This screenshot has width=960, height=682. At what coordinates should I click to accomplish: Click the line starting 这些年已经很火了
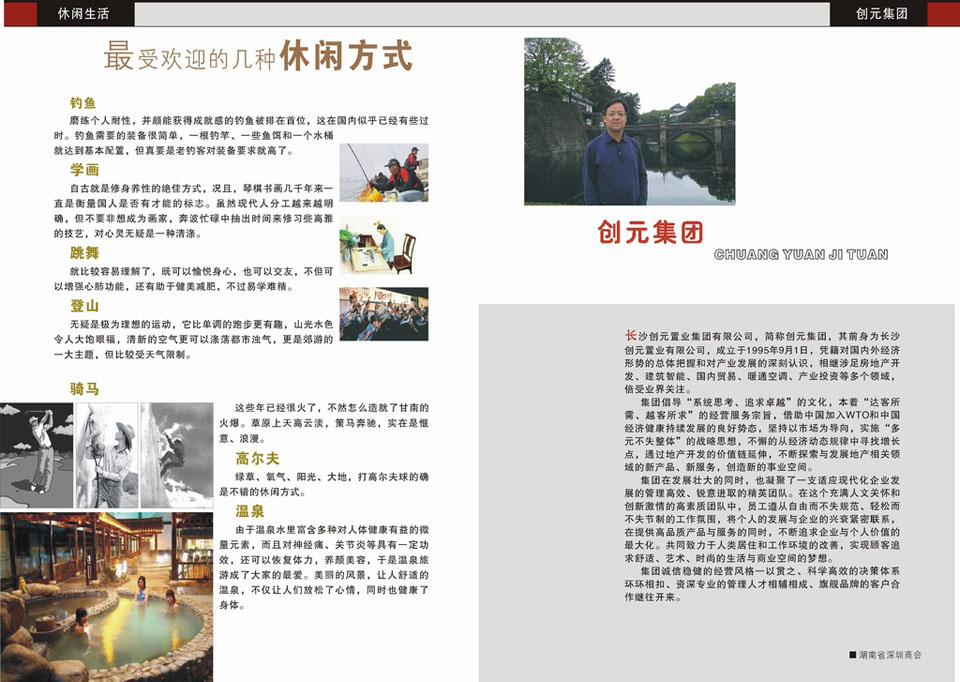332,408
